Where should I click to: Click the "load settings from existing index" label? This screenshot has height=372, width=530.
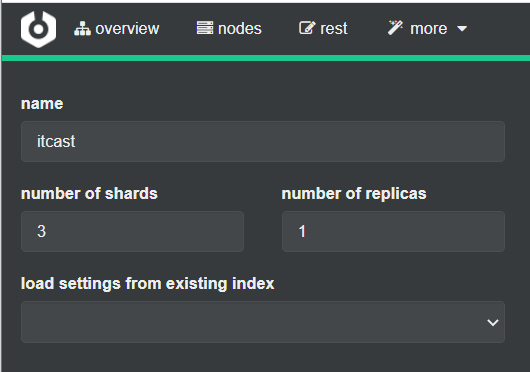click(x=147, y=283)
